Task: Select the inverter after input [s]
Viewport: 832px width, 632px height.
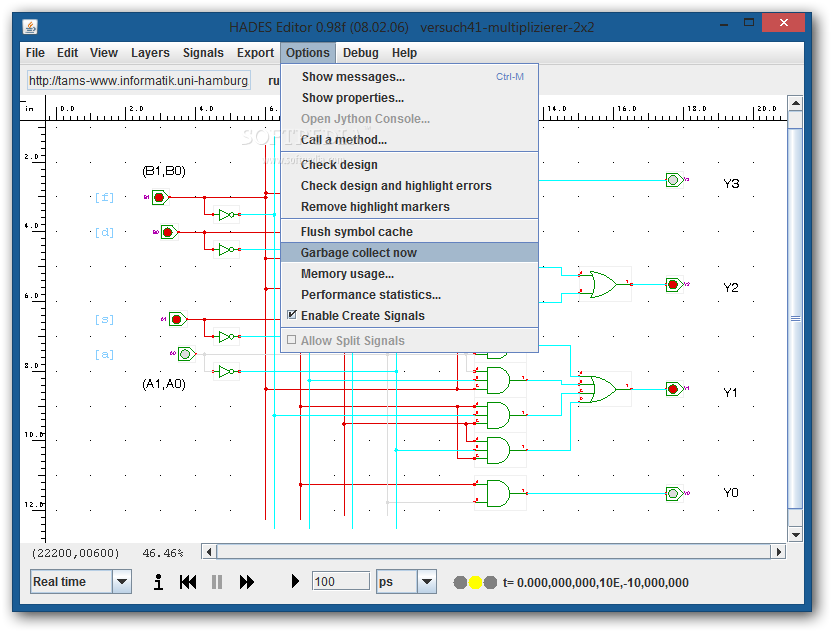Action: [227, 336]
